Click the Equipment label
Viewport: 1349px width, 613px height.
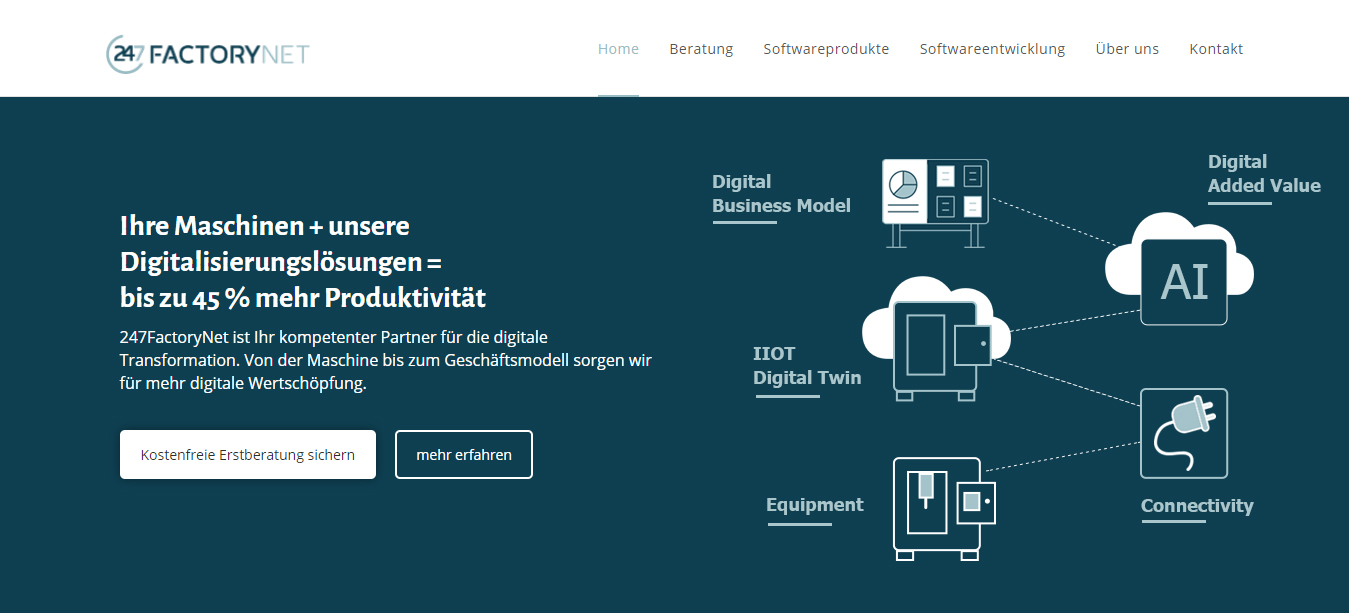[814, 505]
